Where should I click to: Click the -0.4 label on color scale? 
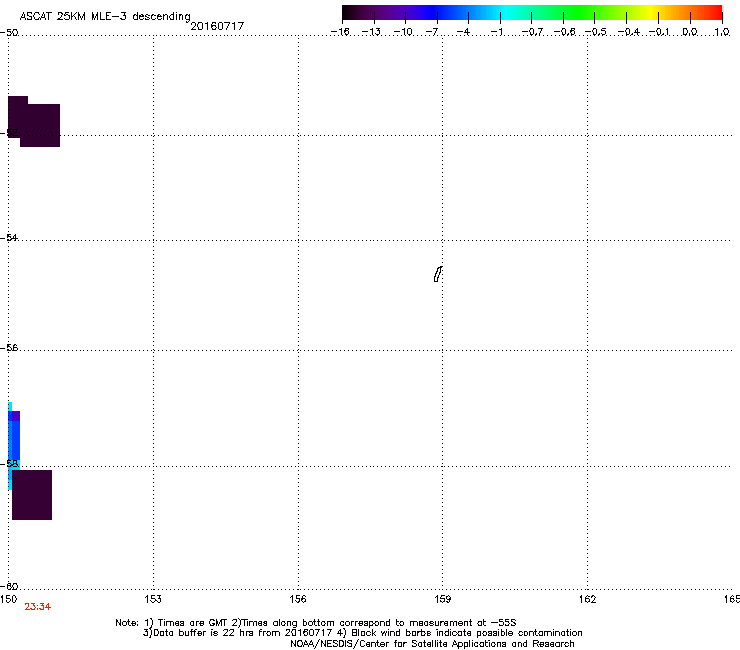628,32
